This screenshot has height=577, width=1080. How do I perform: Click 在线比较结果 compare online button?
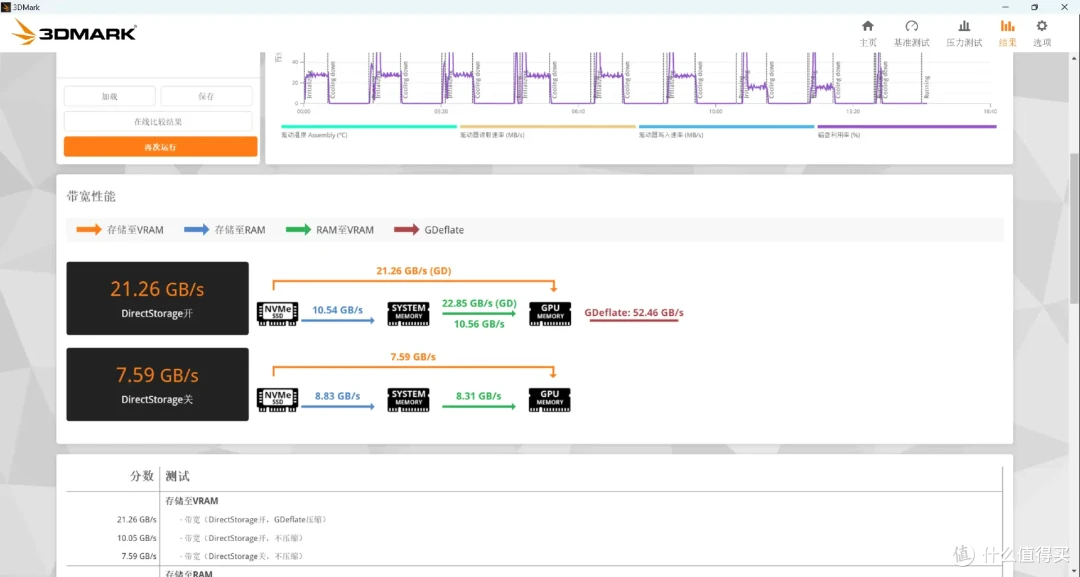(158, 121)
